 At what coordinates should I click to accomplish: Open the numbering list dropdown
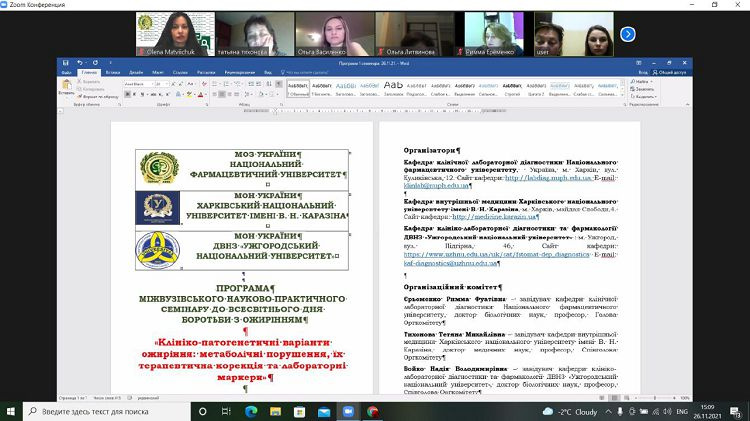232,84
